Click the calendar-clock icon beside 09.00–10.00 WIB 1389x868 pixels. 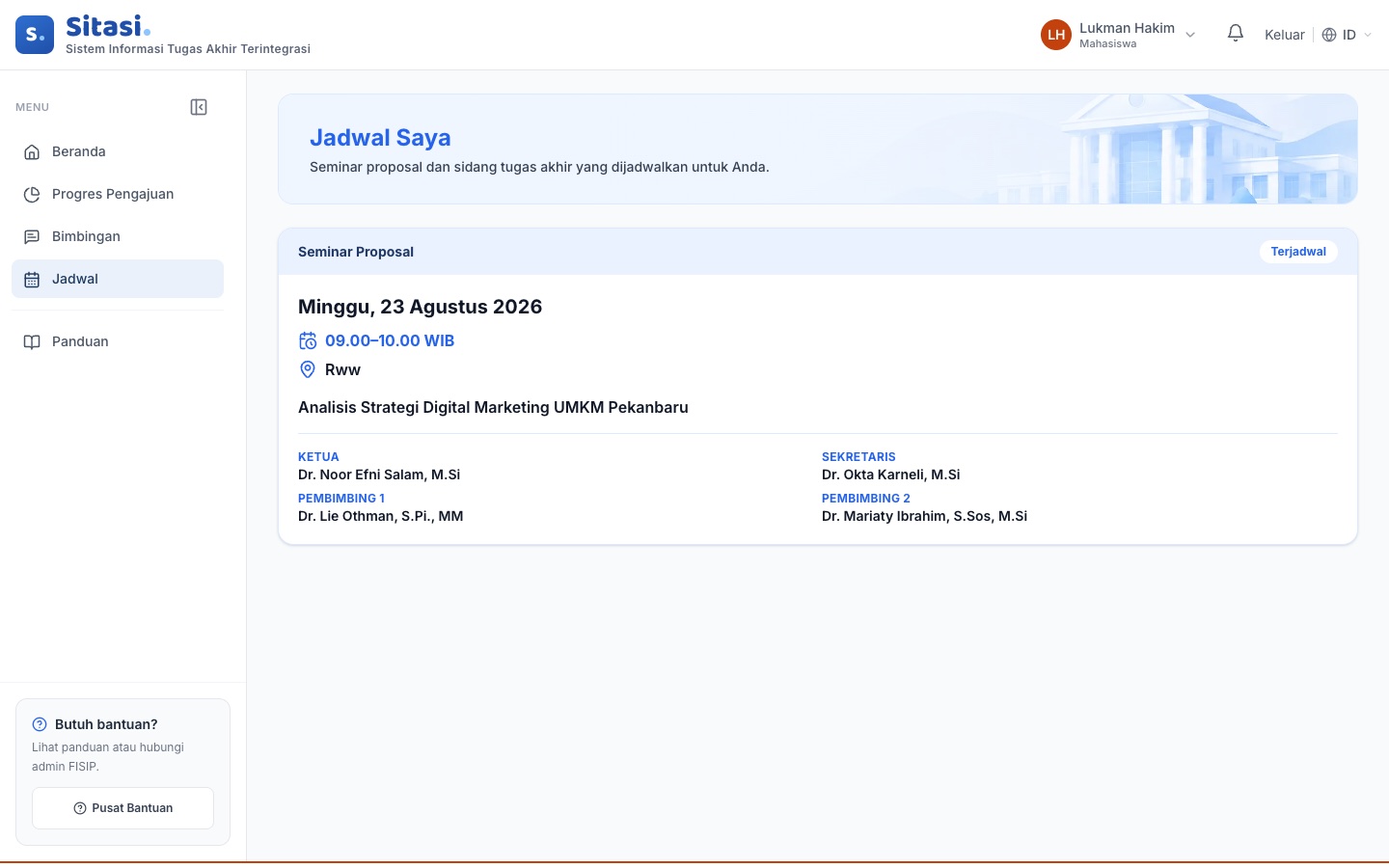308,340
